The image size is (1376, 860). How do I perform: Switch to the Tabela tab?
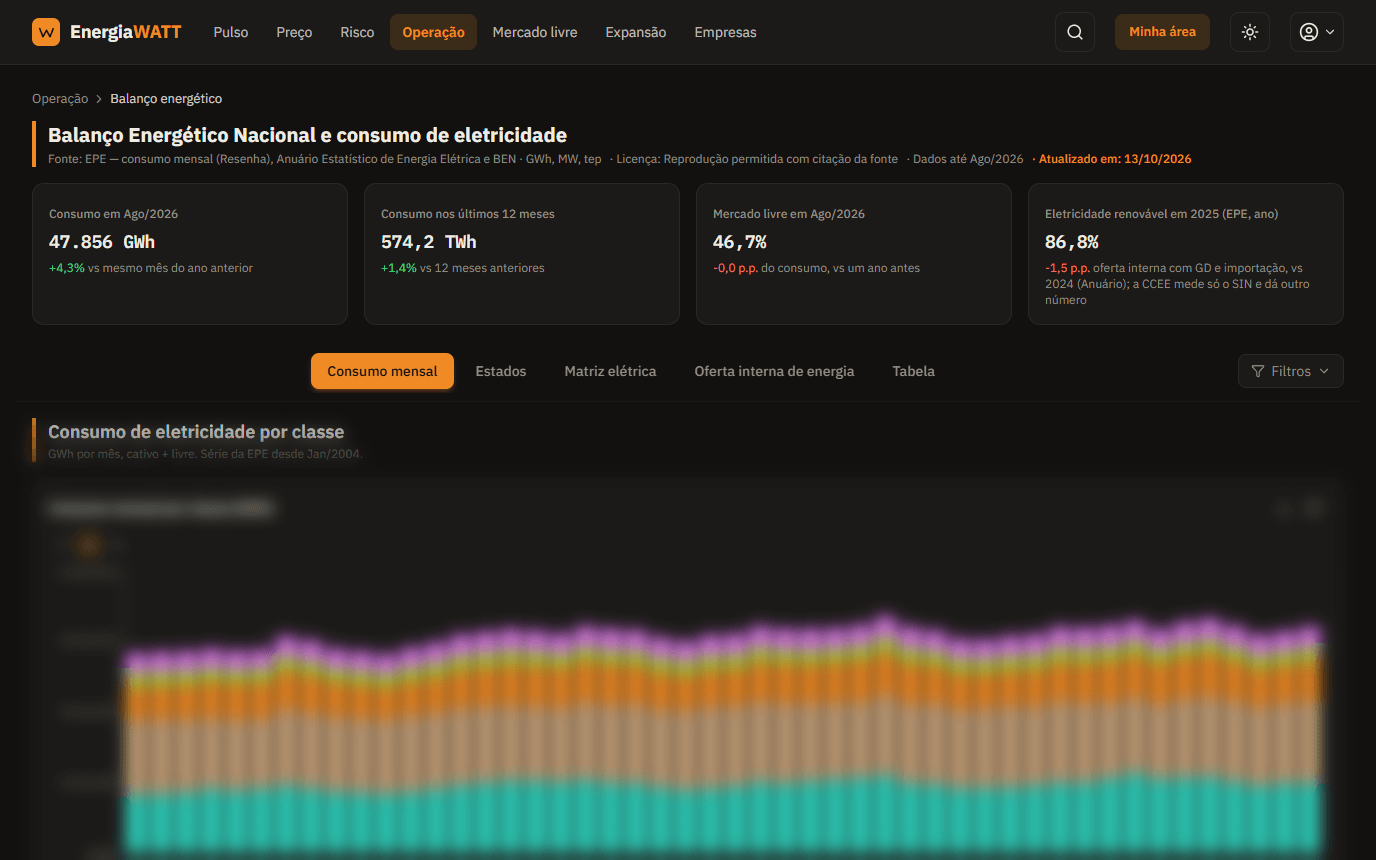coord(914,371)
